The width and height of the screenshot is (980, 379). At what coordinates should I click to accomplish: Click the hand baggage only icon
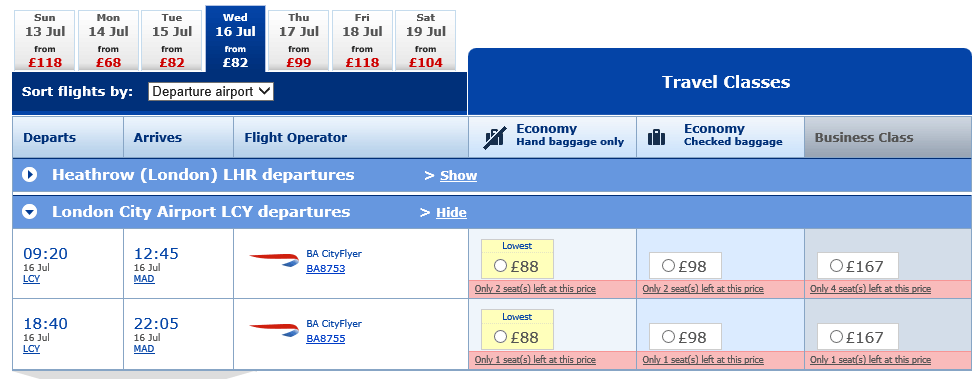(495, 138)
